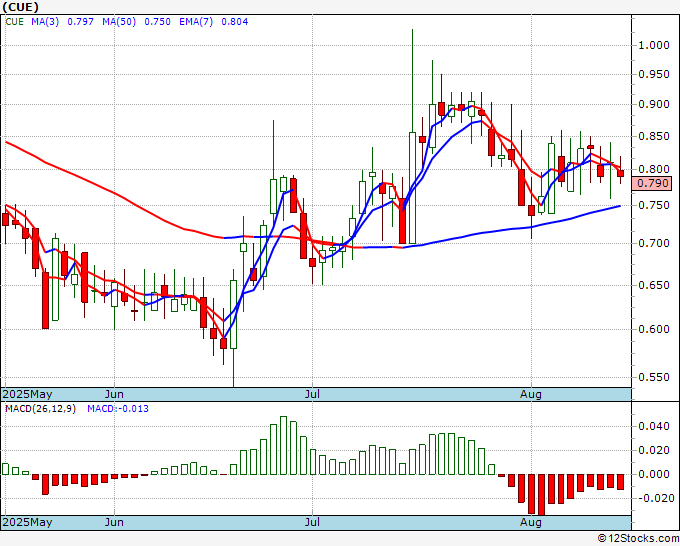Click the MACD(26,12,9) indicator label

[x=41, y=409]
